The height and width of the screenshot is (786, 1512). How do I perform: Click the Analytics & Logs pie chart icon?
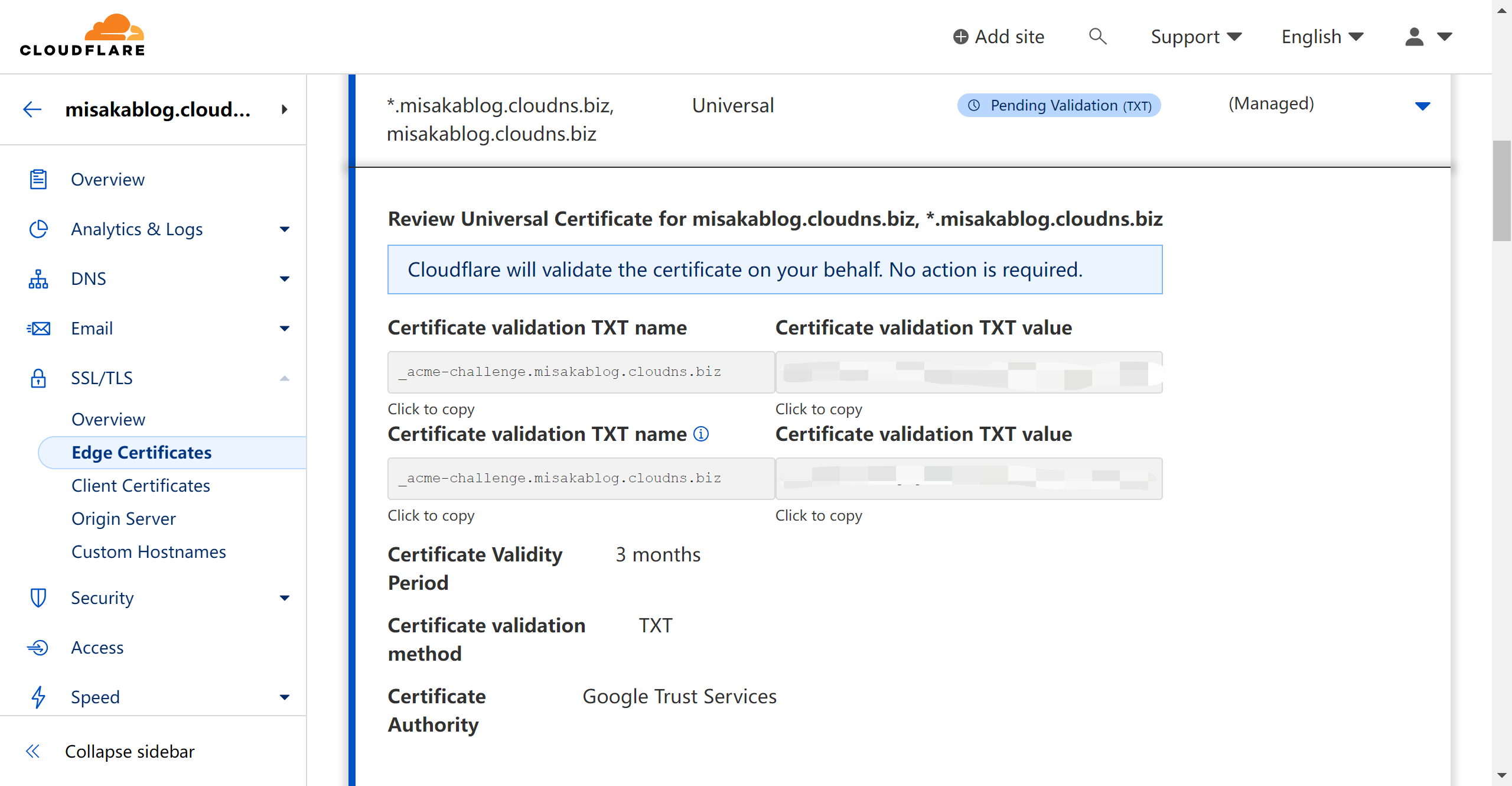point(38,229)
